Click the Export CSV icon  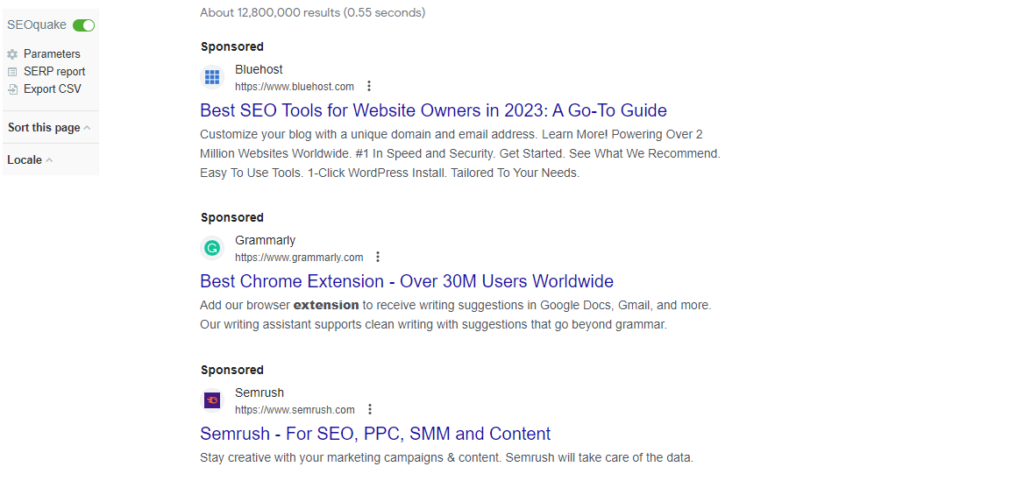click(12, 89)
